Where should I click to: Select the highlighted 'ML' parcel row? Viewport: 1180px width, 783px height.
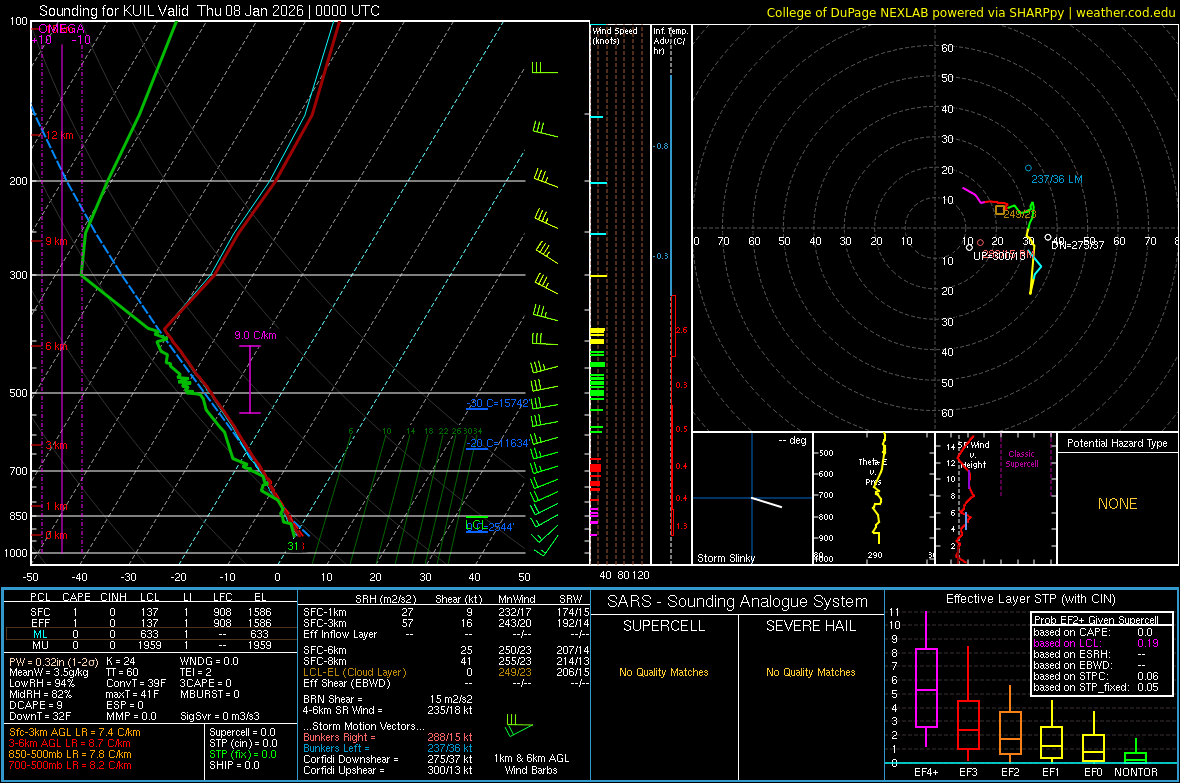pyautogui.click(x=150, y=634)
